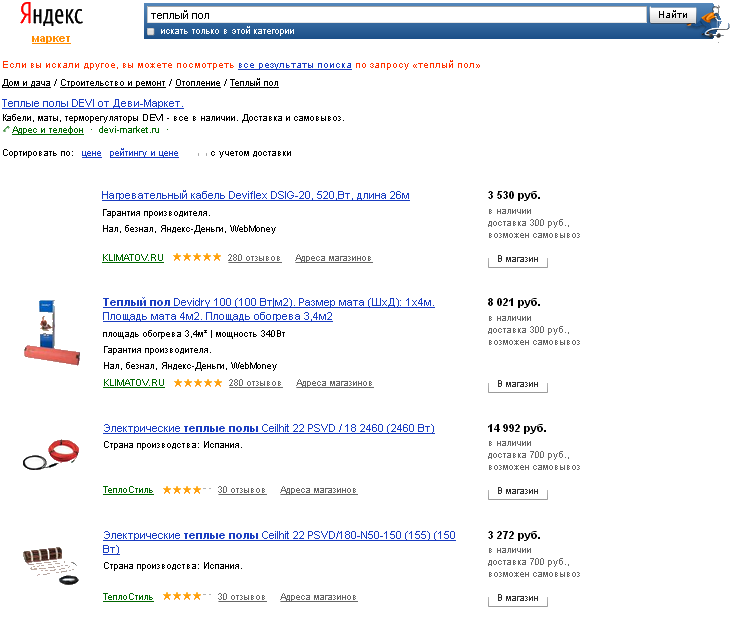
Task: Open Ceilhit 22 PSVD / 18 2460 listing
Action: (269, 428)
